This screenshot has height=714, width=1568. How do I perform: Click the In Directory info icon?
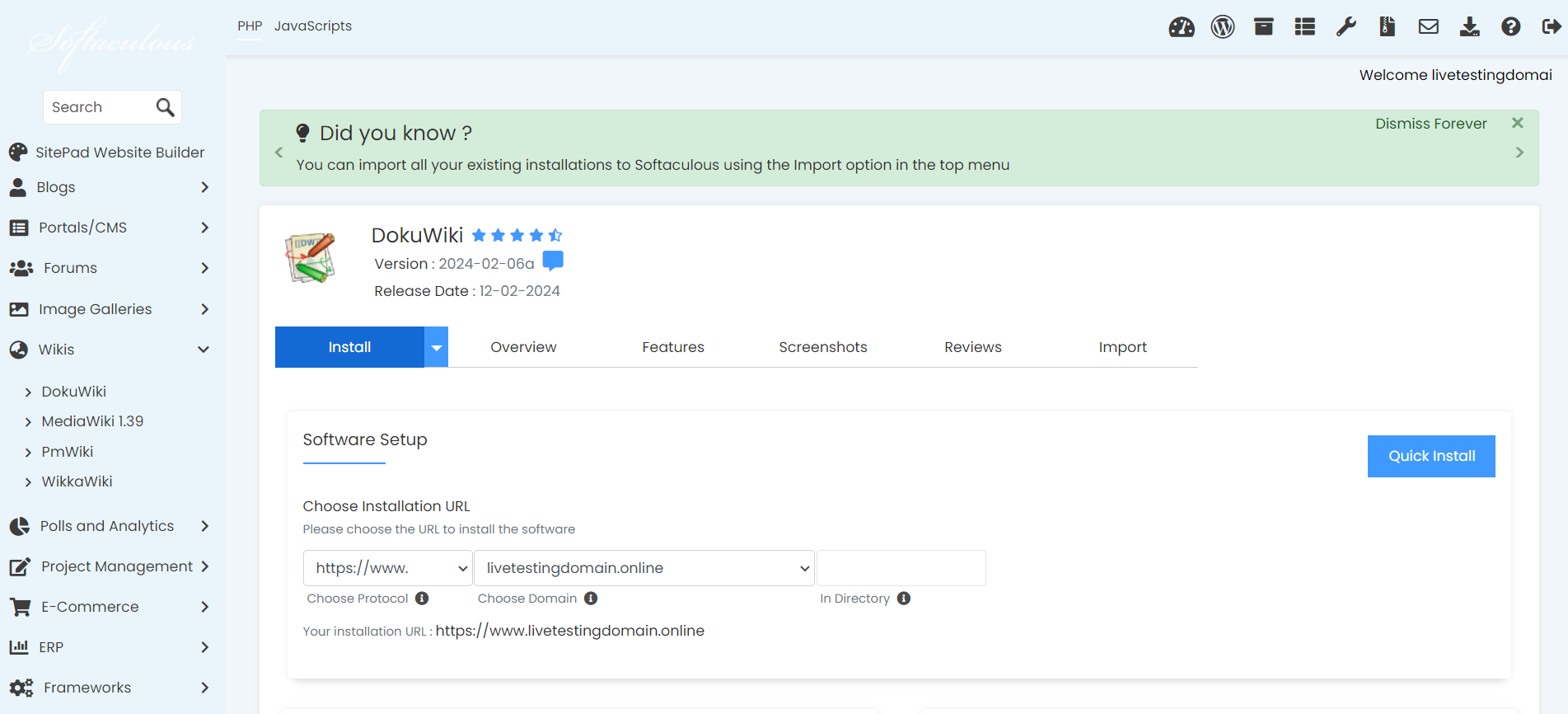(x=904, y=599)
